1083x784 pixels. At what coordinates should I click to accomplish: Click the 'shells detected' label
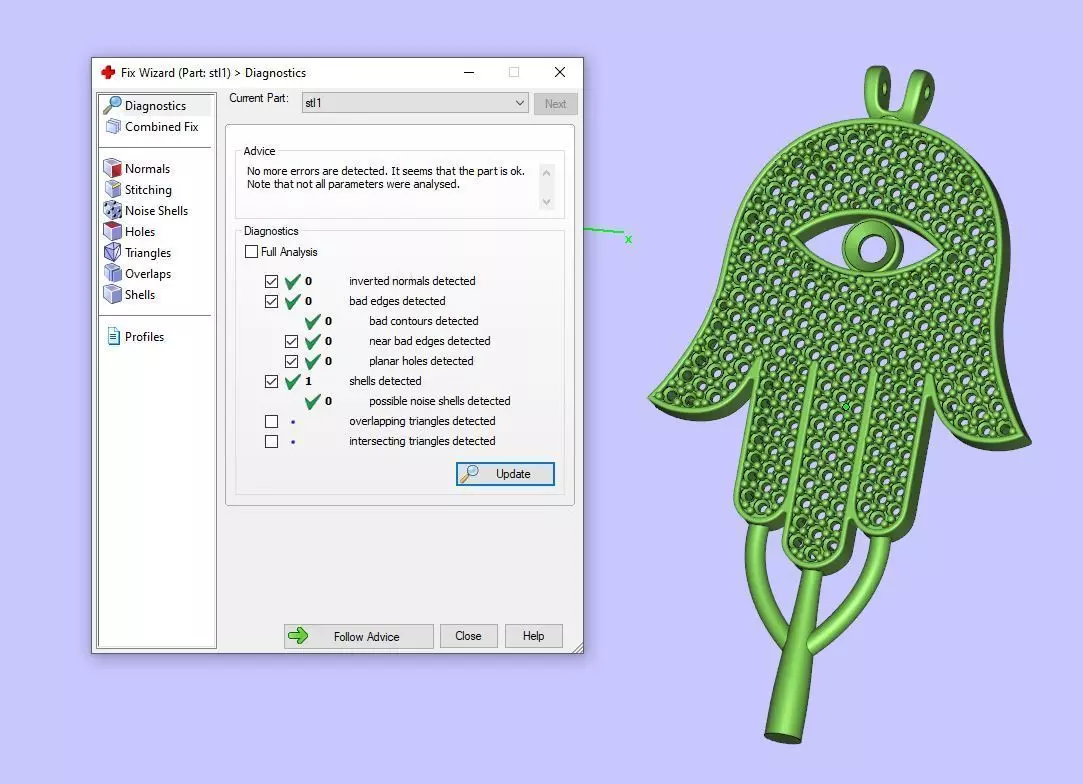pyautogui.click(x=385, y=381)
